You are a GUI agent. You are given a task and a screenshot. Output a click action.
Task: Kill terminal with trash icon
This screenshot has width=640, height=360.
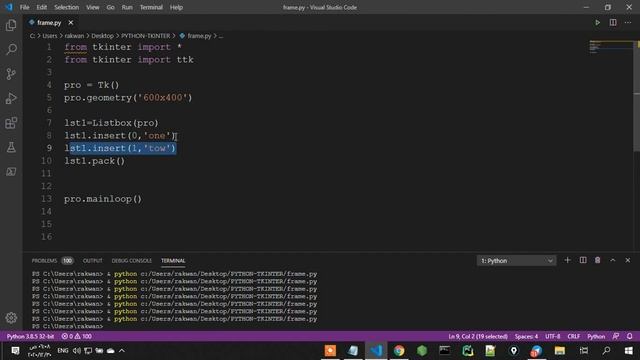pyautogui.click(x=598, y=260)
